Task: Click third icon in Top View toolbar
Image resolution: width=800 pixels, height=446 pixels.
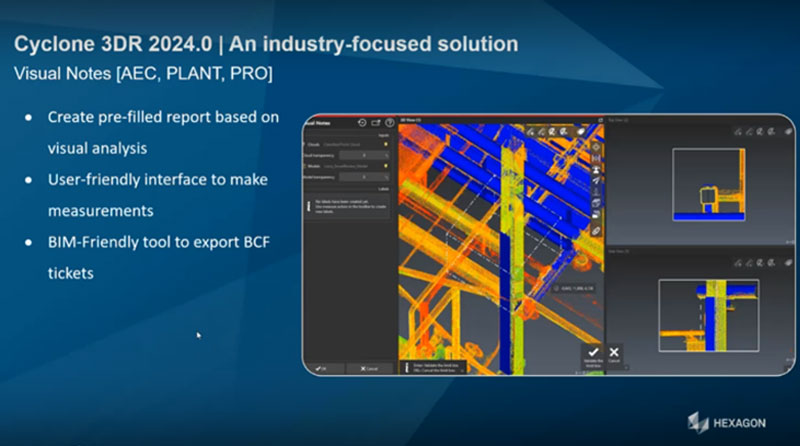Action: pos(760,132)
